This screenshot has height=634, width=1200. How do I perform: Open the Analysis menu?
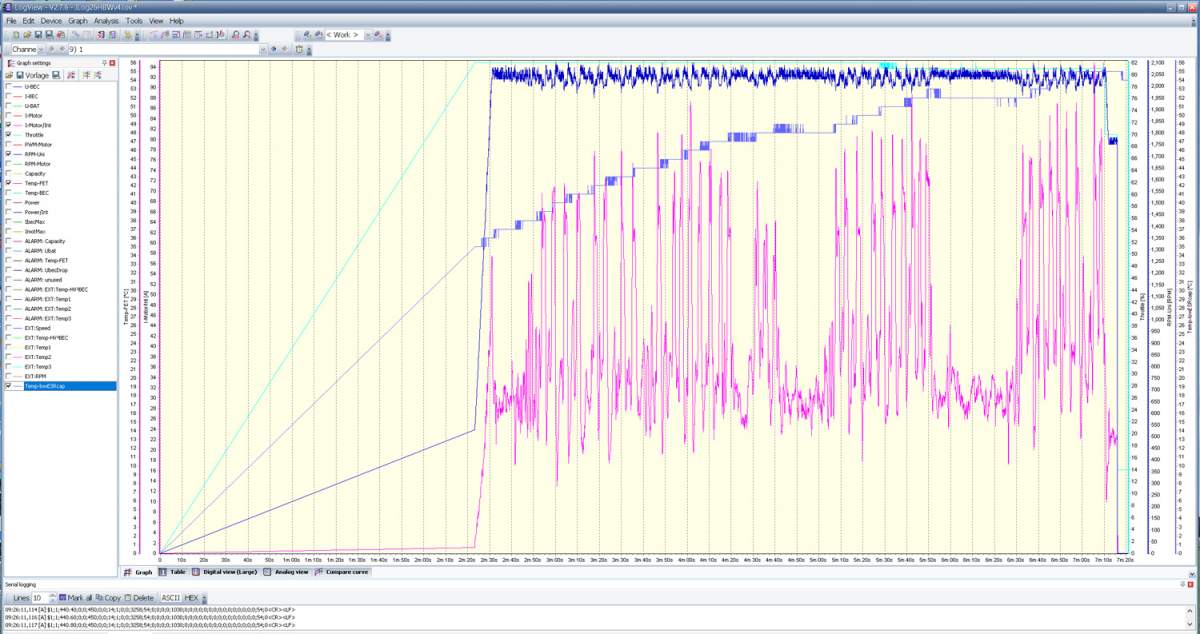click(106, 20)
